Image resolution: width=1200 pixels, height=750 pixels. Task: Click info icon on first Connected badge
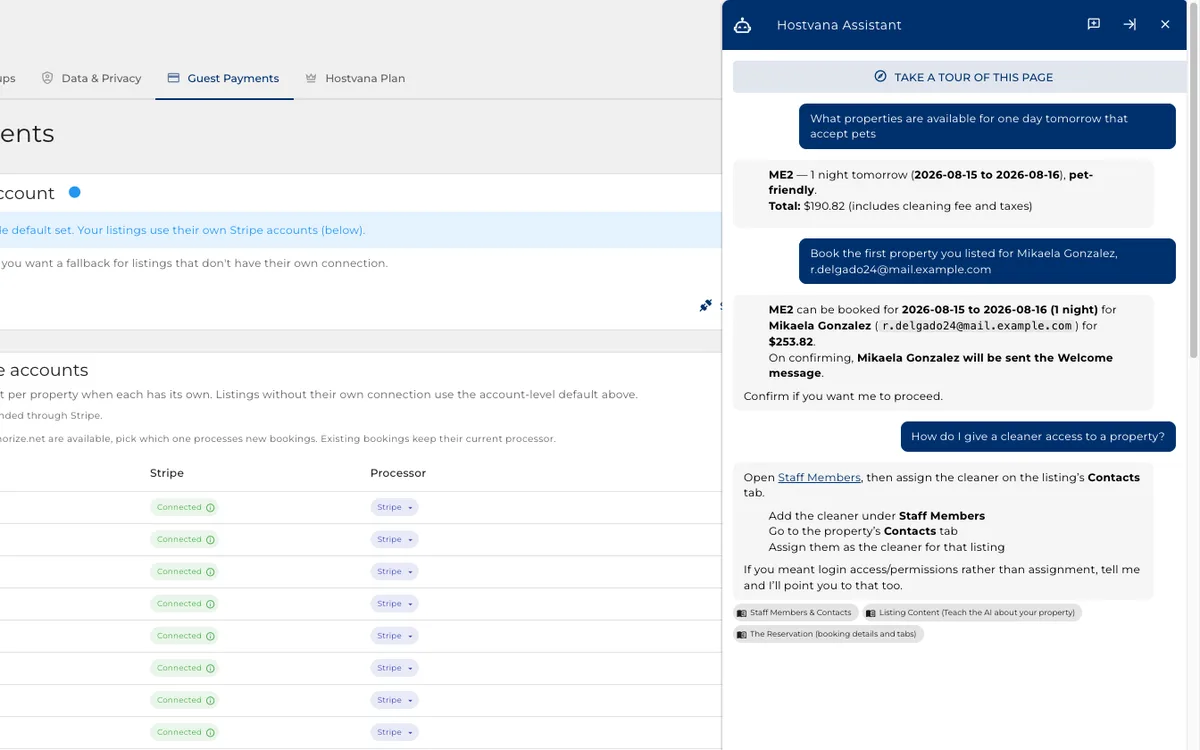coord(210,508)
